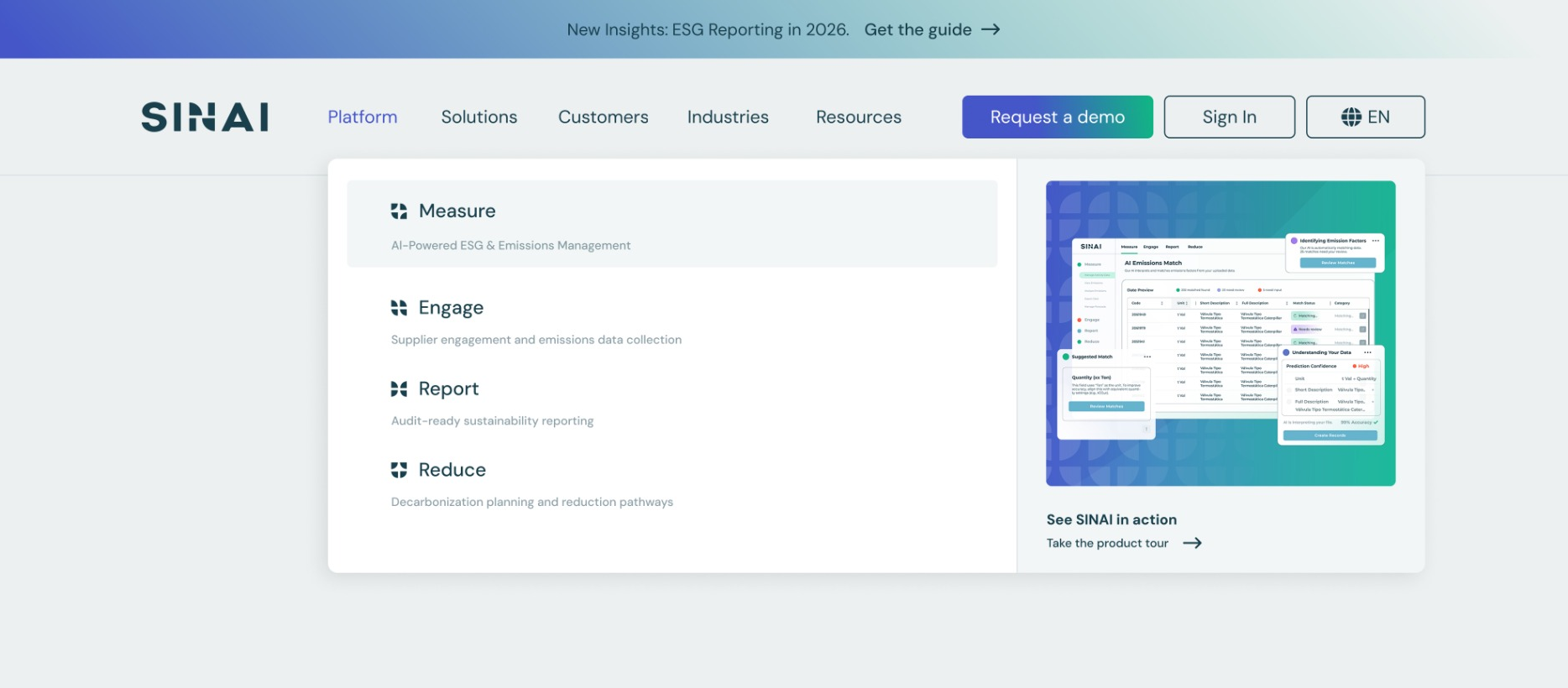The height and width of the screenshot is (688, 1568).
Task: Select the Measure menu heading
Action: point(457,211)
